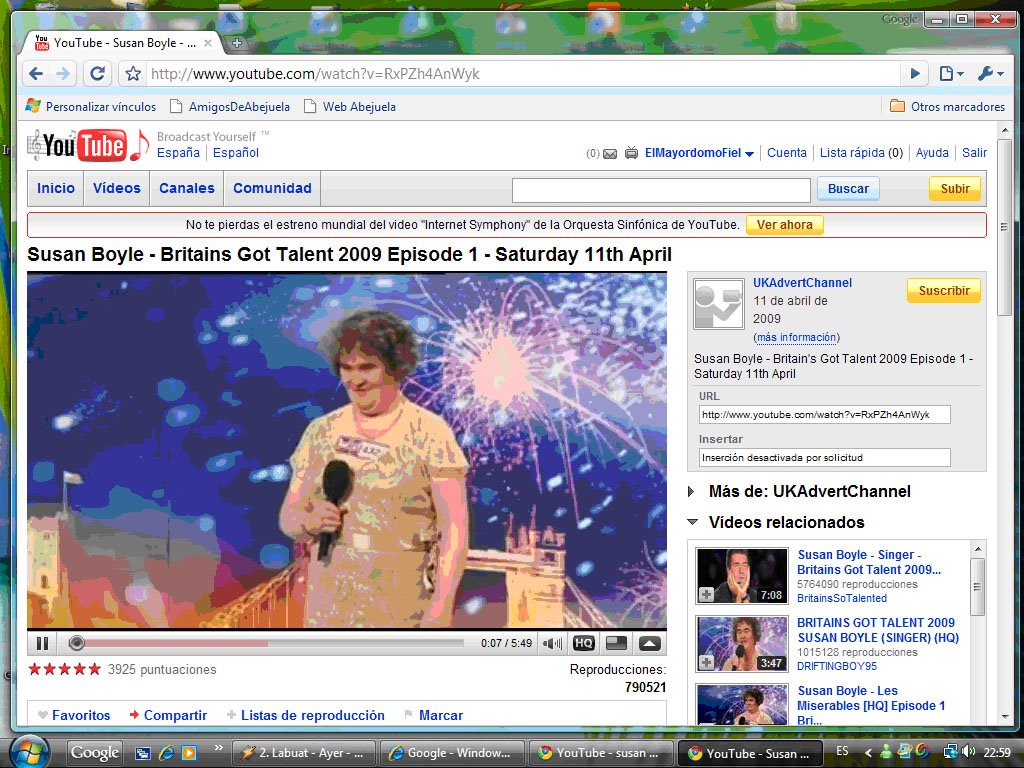The height and width of the screenshot is (768, 1024).
Task: Open the inbox envelope icon
Action: pos(610,154)
